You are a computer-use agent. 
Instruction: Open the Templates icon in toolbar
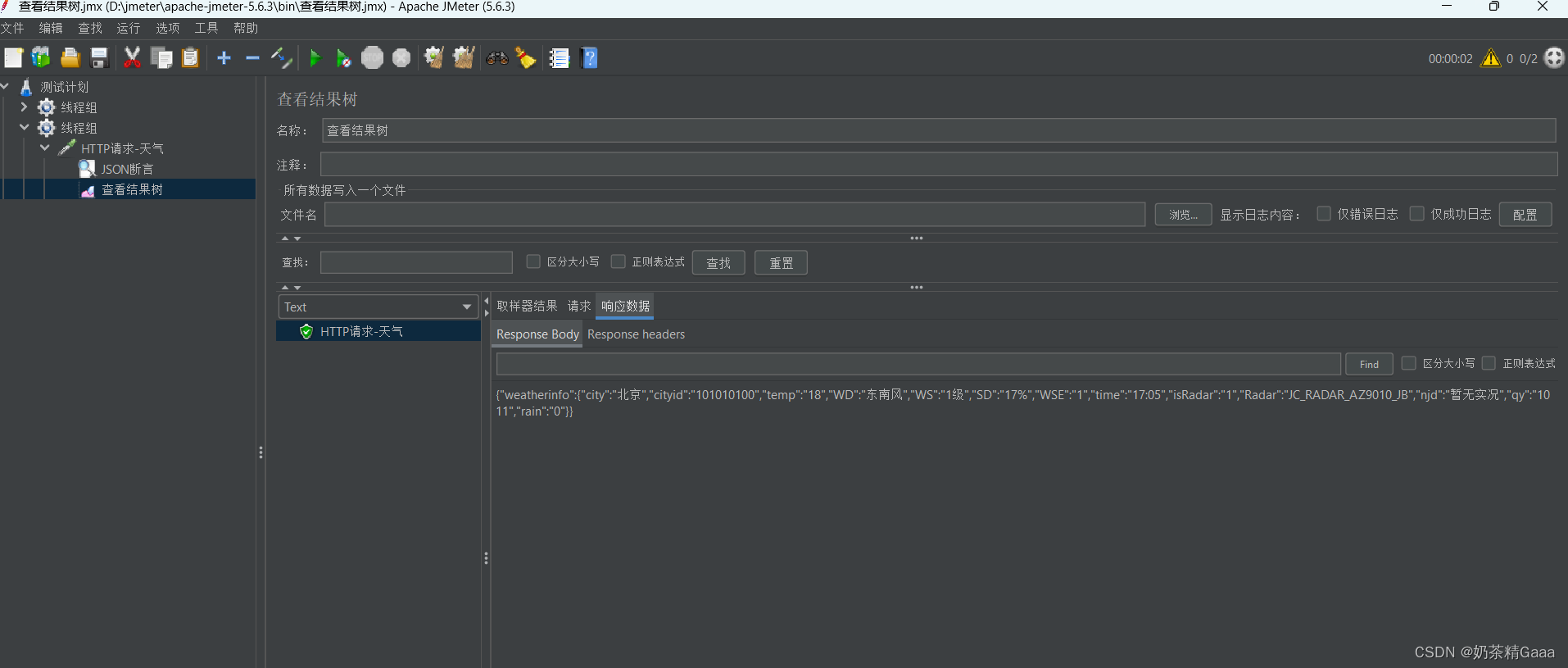[41, 58]
